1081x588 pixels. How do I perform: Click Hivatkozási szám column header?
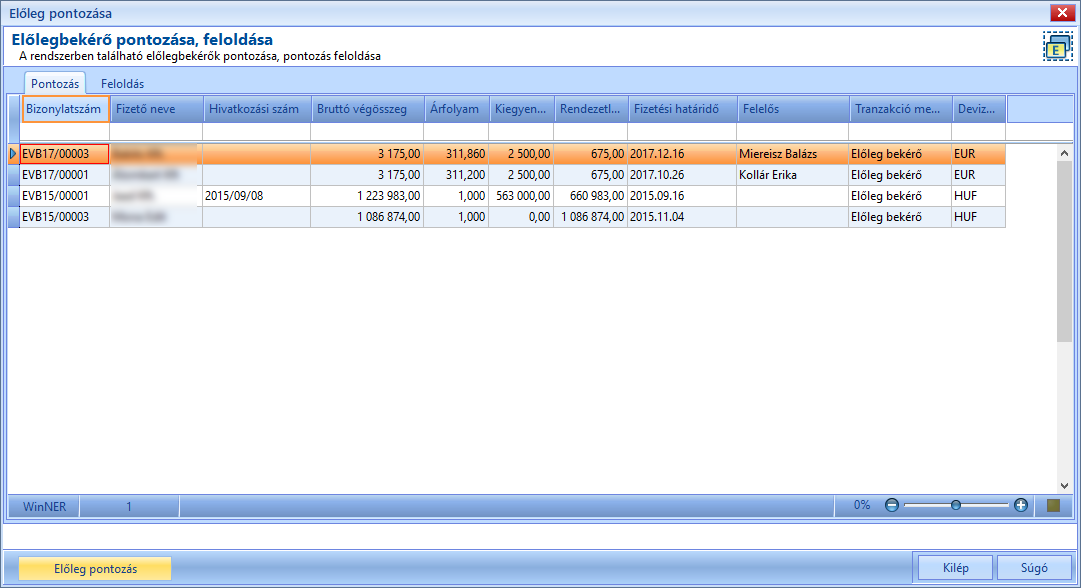click(257, 109)
